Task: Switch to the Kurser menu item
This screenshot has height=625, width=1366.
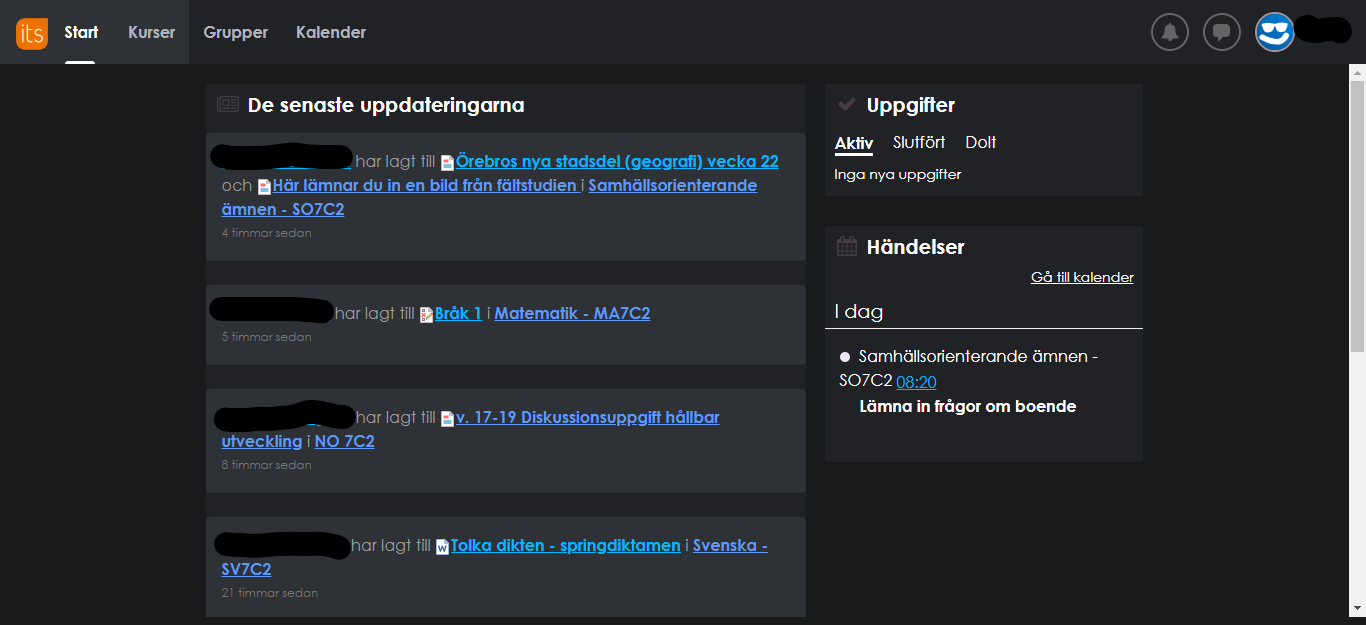Action: pos(151,32)
